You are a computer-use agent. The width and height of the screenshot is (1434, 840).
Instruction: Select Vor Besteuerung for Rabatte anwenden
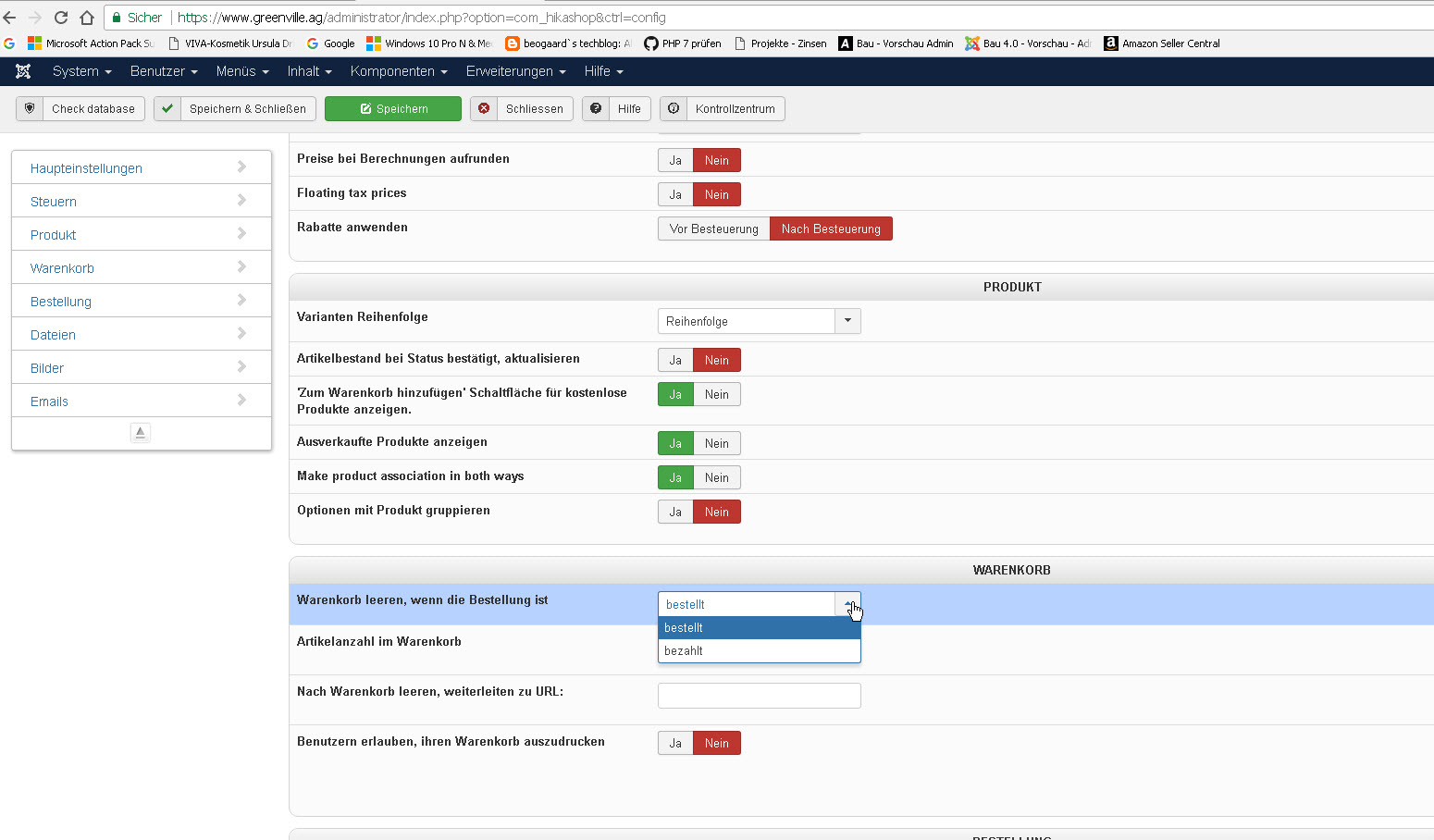[x=714, y=229]
